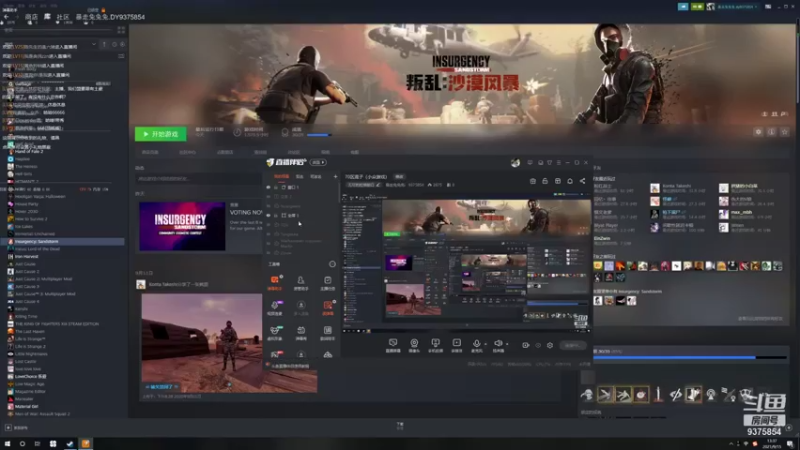Click the bell notification icon in 直播伴侣
This screenshot has height=450, width=800.
point(570,181)
